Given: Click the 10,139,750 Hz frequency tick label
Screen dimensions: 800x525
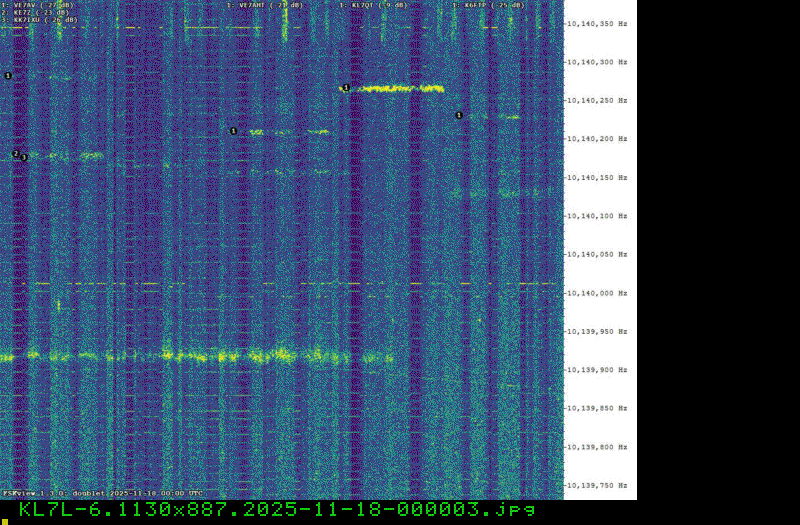Looking at the screenshot, I should pyautogui.click(x=597, y=486).
